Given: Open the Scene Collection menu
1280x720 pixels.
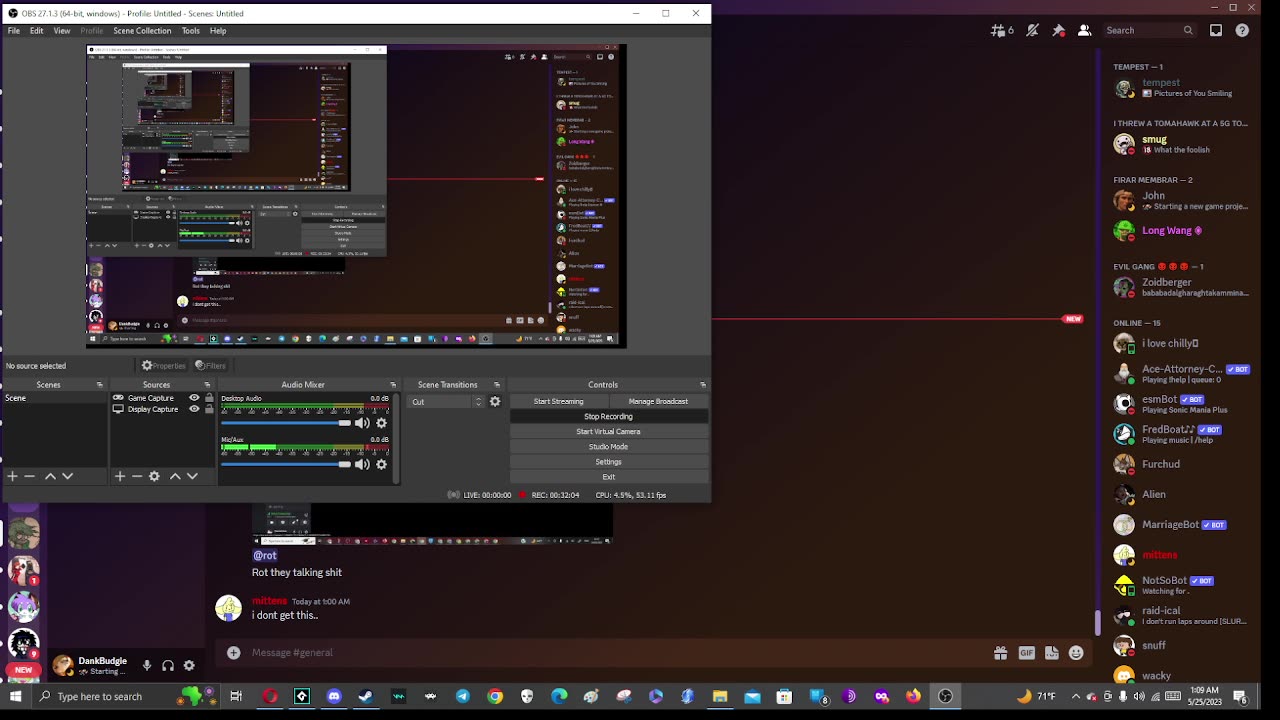Looking at the screenshot, I should pos(142,31).
